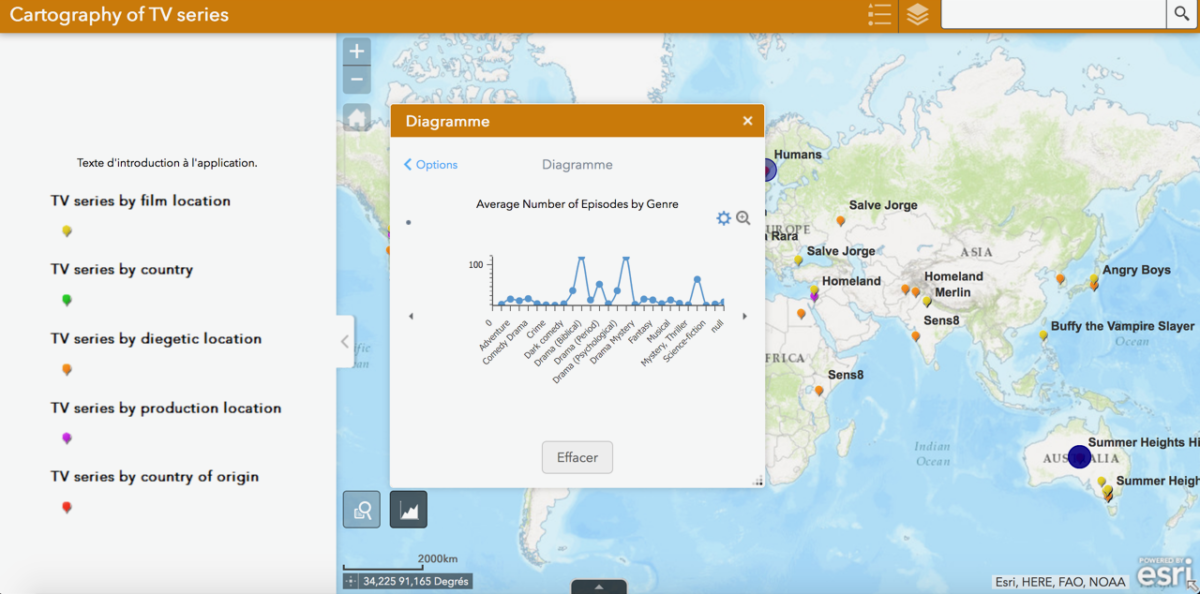1200x594 pixels.
Task: Go back to Options in Diagramme
Action: (431, 165)
